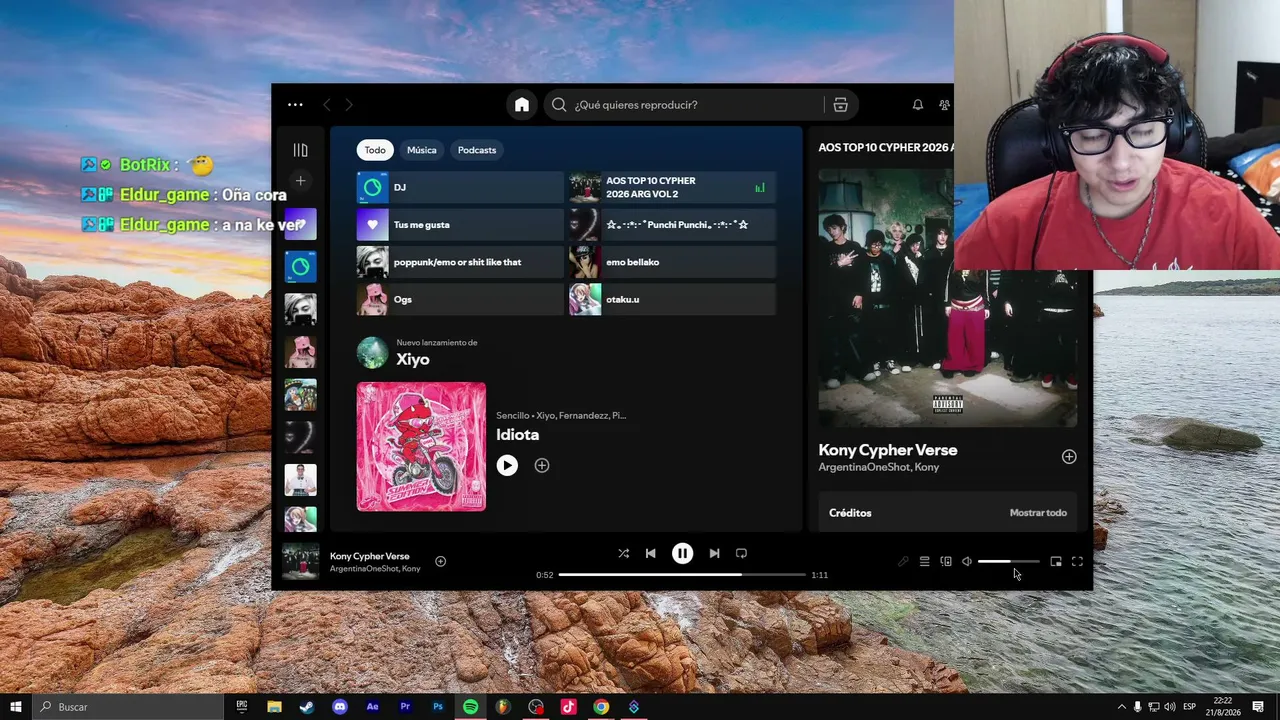Open Photoshop from taskbar
This screenshot has width=1280, height=720.
[438, 707]
